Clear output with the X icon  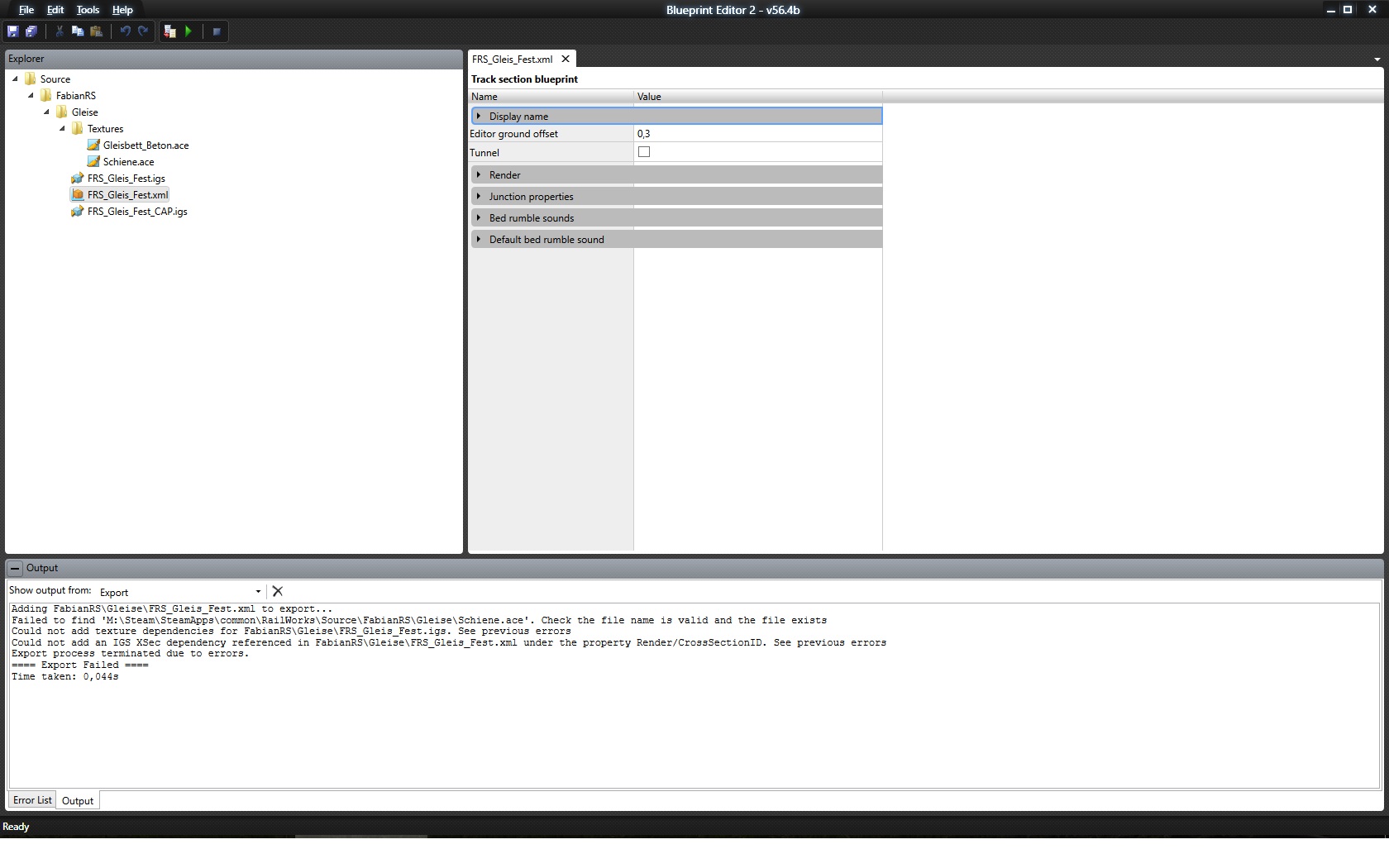coord(278,591)
